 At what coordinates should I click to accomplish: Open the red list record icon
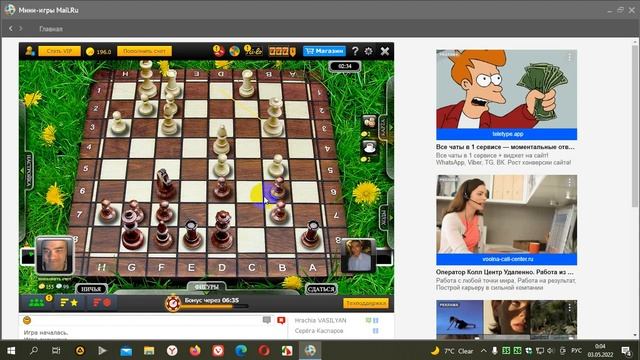click(x=102, y=303)
